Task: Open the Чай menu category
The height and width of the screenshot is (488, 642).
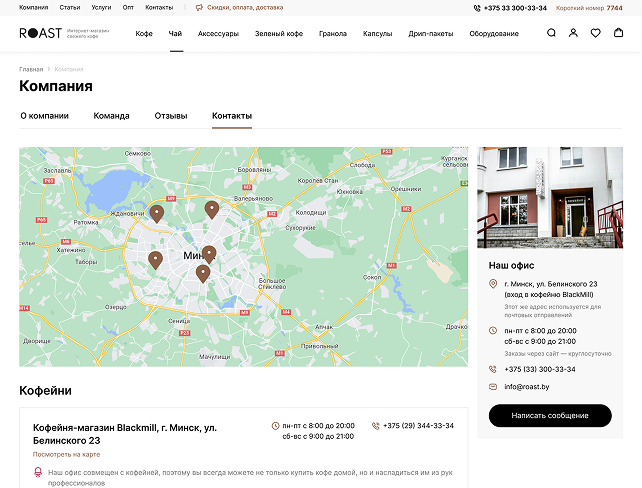Action: pyautogui.click(x=176, y=34)
